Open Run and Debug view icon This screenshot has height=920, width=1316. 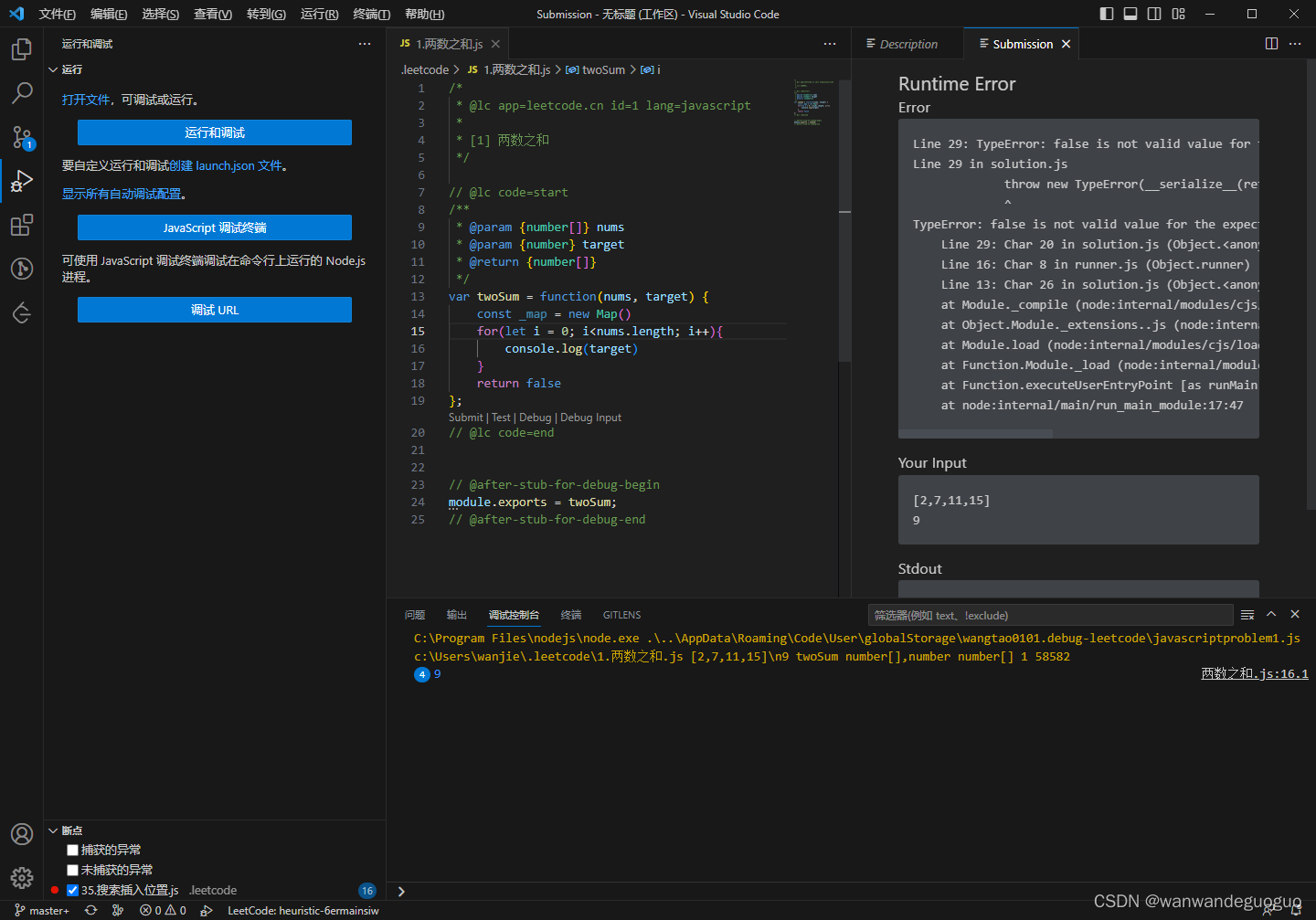(x=22, y=181)
